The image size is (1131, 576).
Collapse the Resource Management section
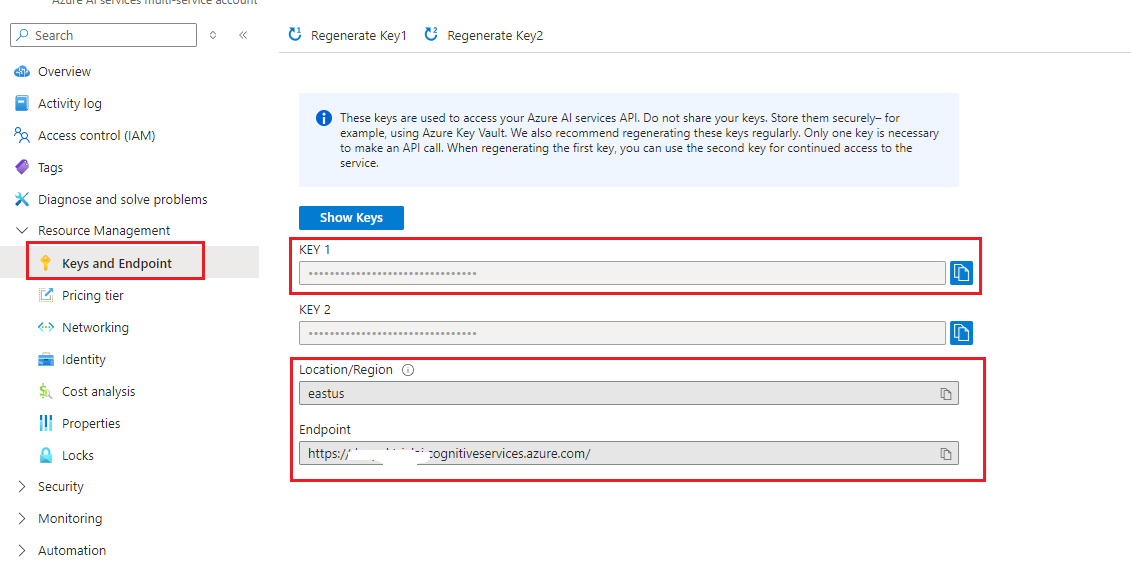(22, 231)
